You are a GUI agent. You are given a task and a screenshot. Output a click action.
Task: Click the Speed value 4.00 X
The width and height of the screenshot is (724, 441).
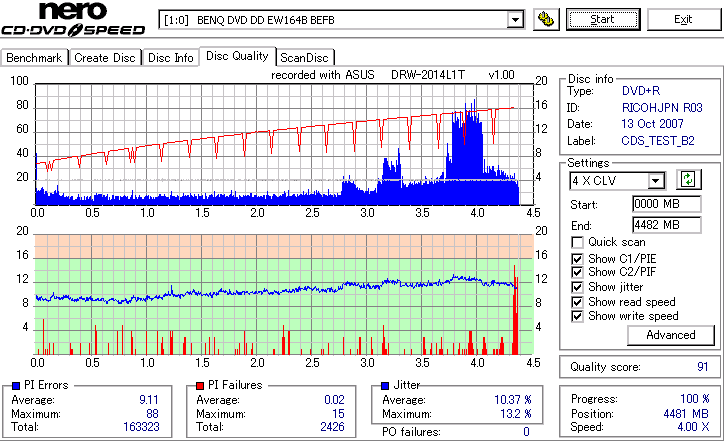[693, 427]
